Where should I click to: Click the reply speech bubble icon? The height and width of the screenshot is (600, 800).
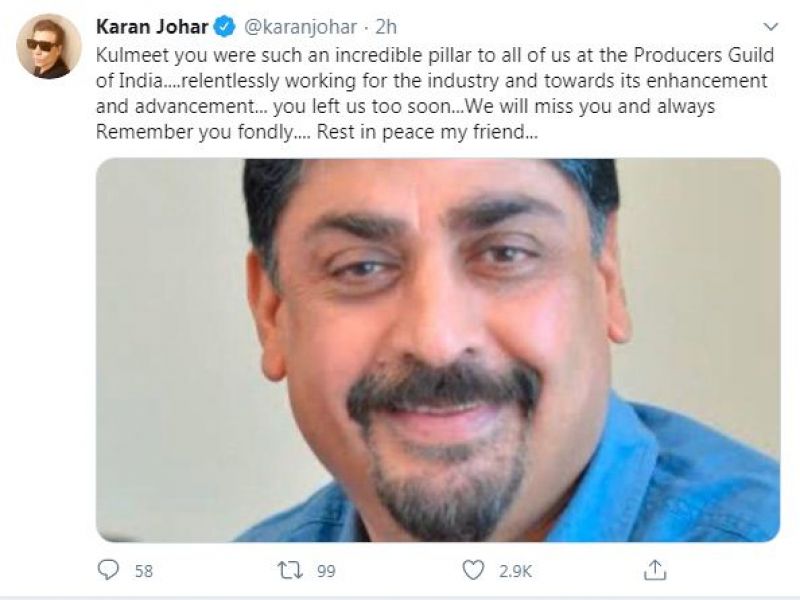point(108,570)
